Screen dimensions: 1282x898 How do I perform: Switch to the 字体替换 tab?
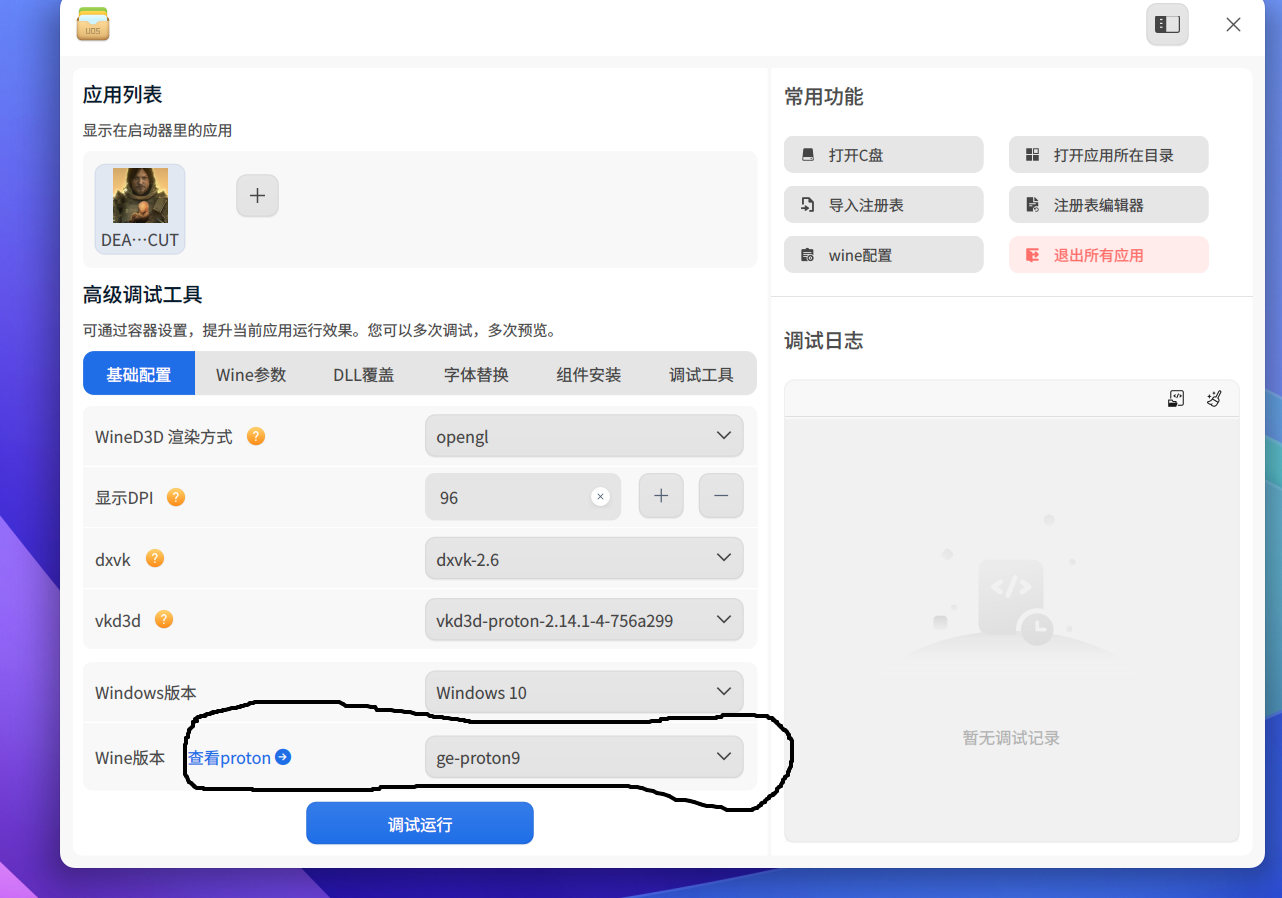pos(476,374)
